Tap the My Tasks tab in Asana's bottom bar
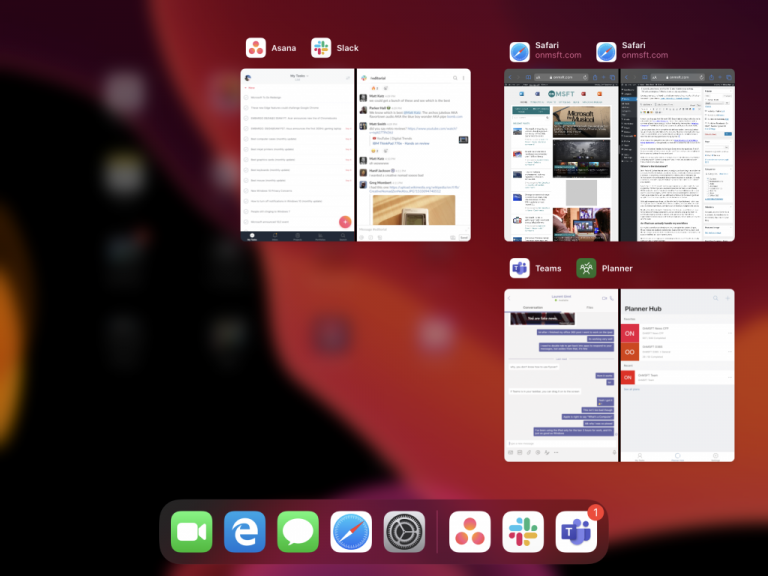This screenshot has width=768, height=576. click(x=252, y=237)
